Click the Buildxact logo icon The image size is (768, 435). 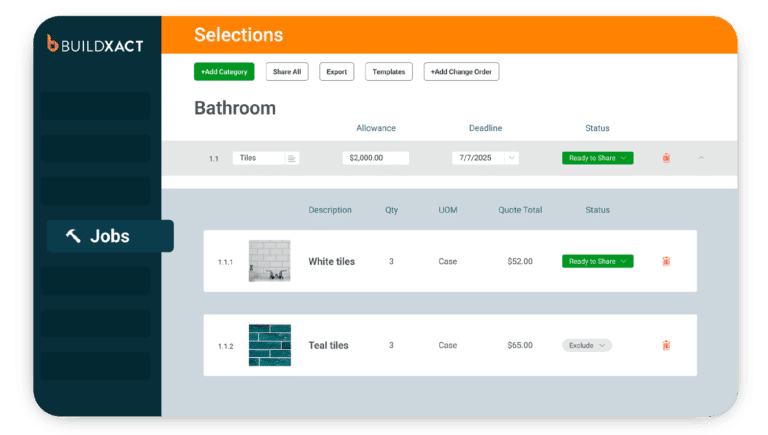tap(54, 43)
